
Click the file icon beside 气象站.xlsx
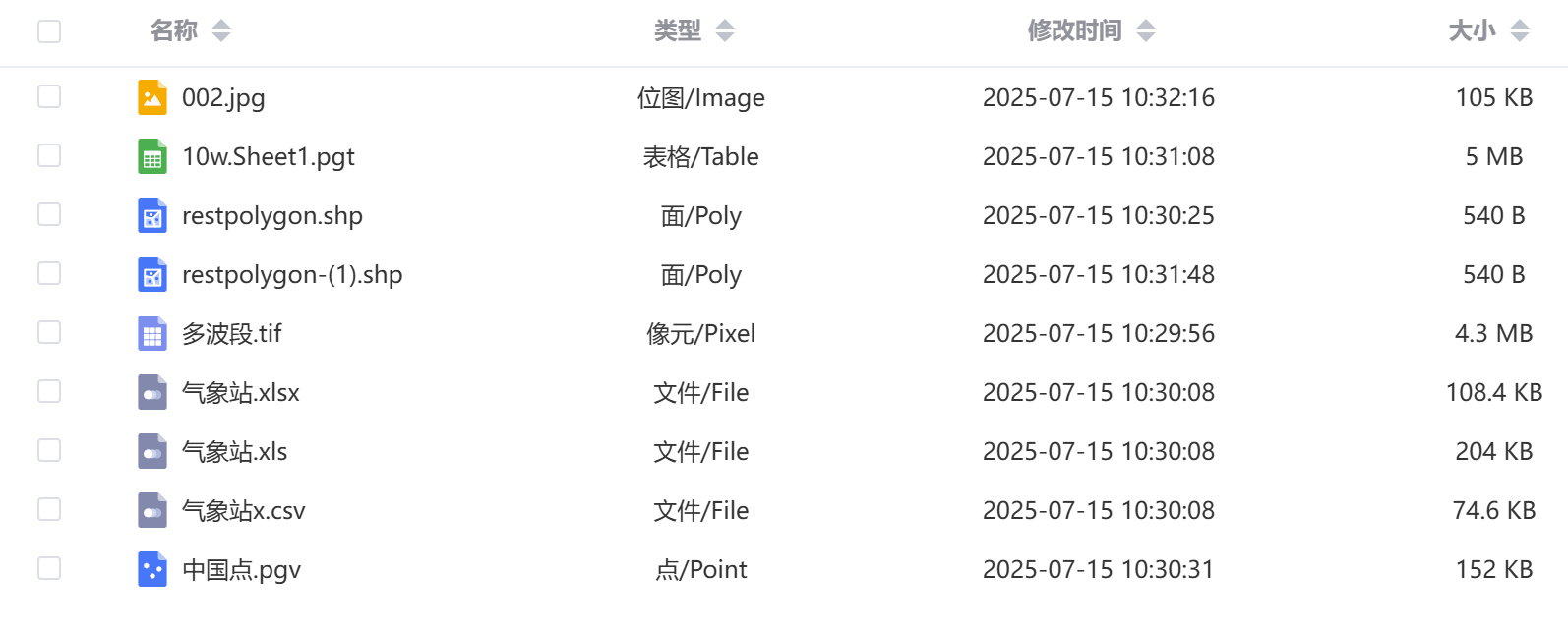pyautogui.click(x=151, y=392)
